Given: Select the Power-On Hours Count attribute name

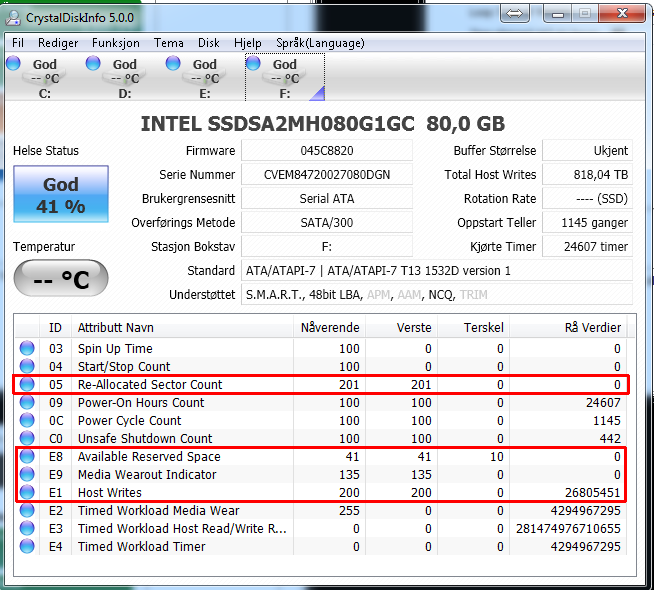Looking at the screenshot, I should 141,403.
